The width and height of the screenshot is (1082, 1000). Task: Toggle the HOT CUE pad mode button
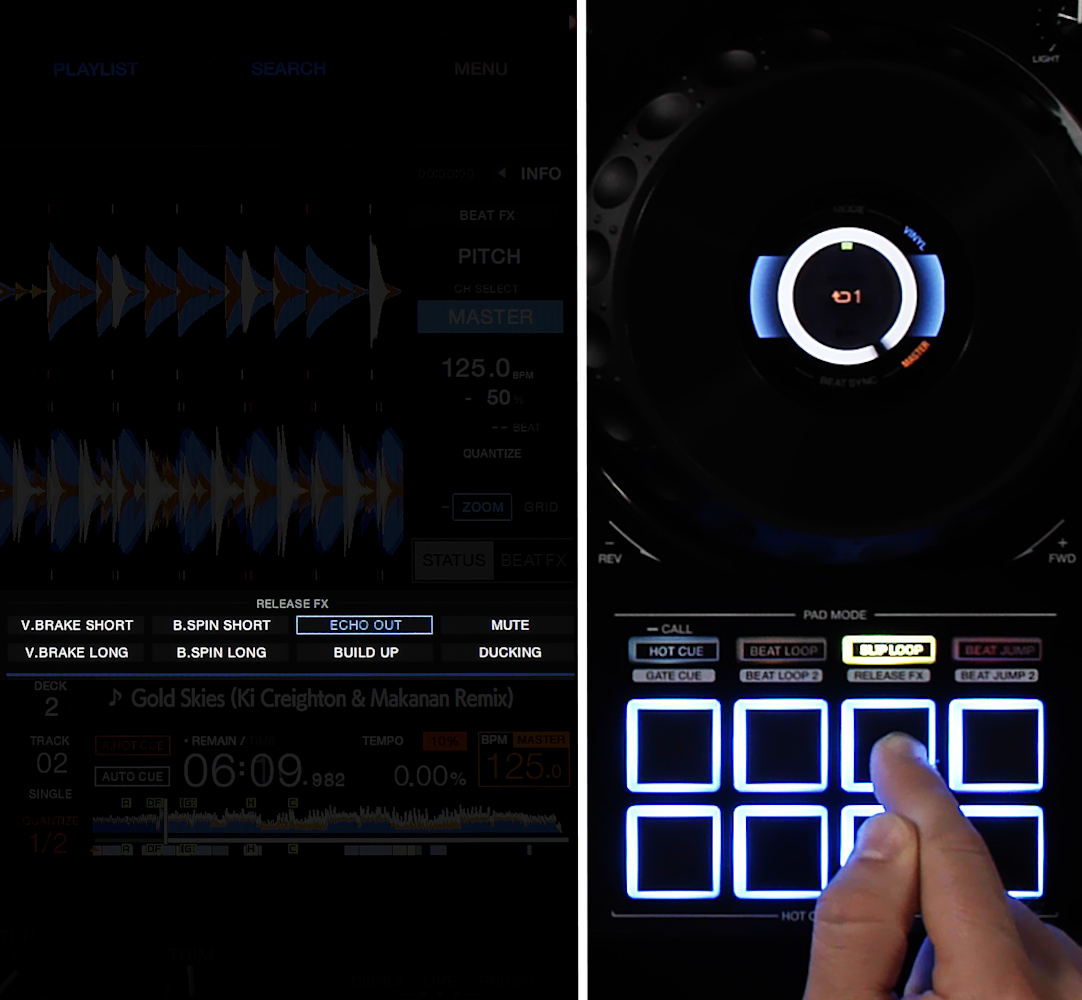(x=675, y=651)
